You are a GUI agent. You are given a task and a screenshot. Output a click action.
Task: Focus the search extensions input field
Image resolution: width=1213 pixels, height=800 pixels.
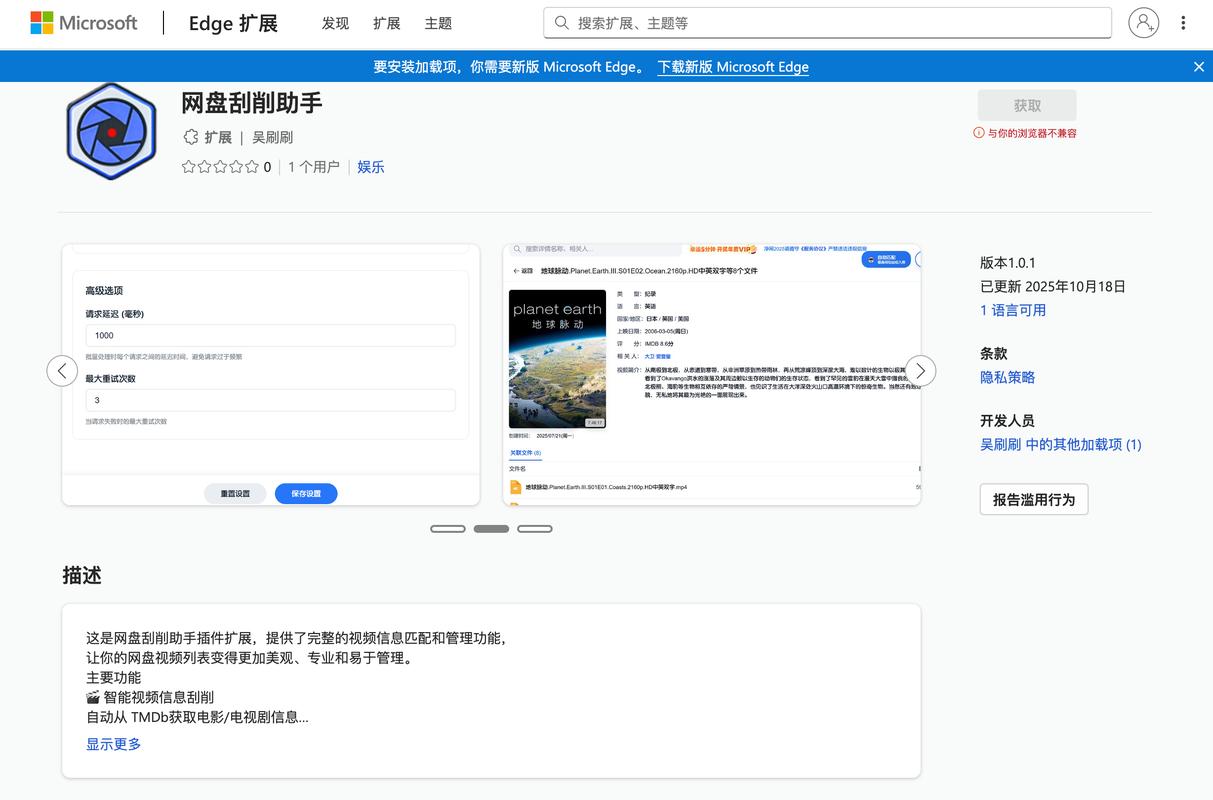pos(827,22)
